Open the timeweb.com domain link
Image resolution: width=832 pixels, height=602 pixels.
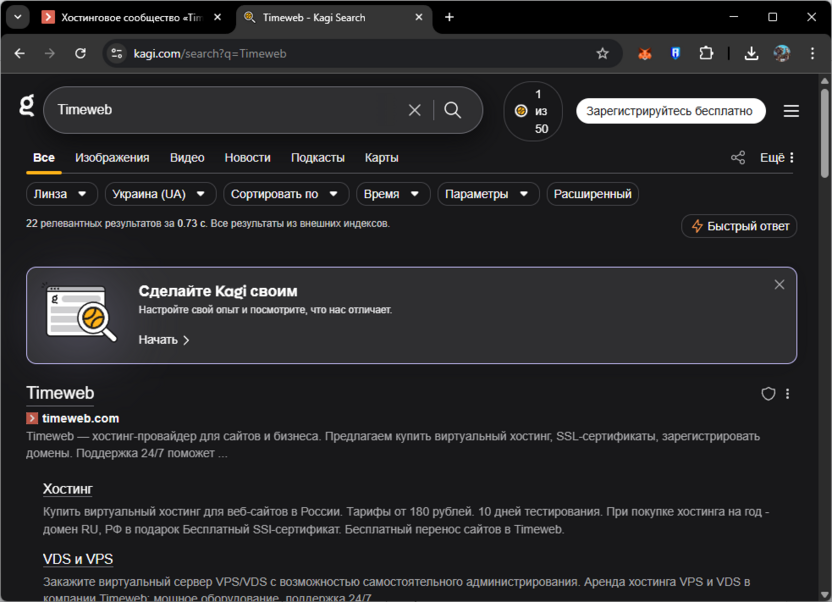(x=80, y=418)
